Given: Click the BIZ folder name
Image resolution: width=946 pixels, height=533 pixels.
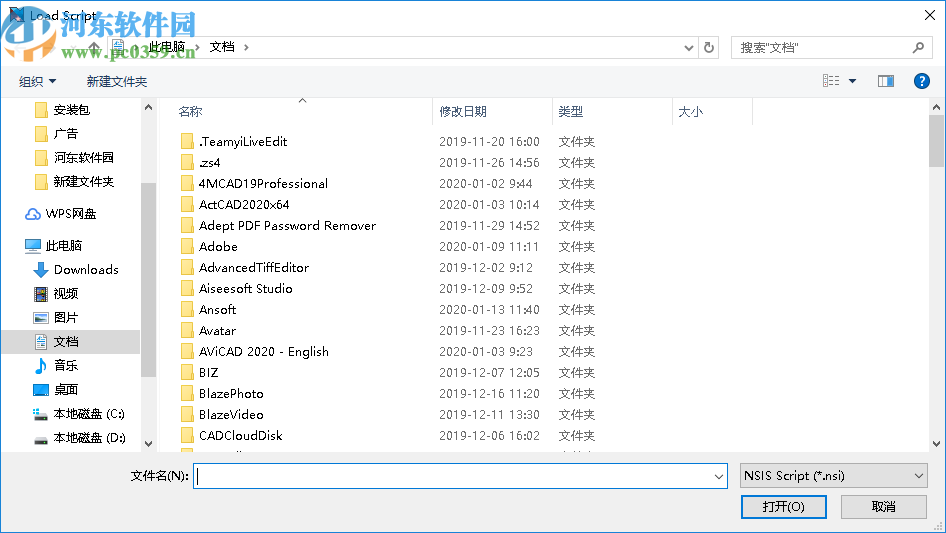Looking at the screenshot, I should pyautogui.click(x=209, y=372).
